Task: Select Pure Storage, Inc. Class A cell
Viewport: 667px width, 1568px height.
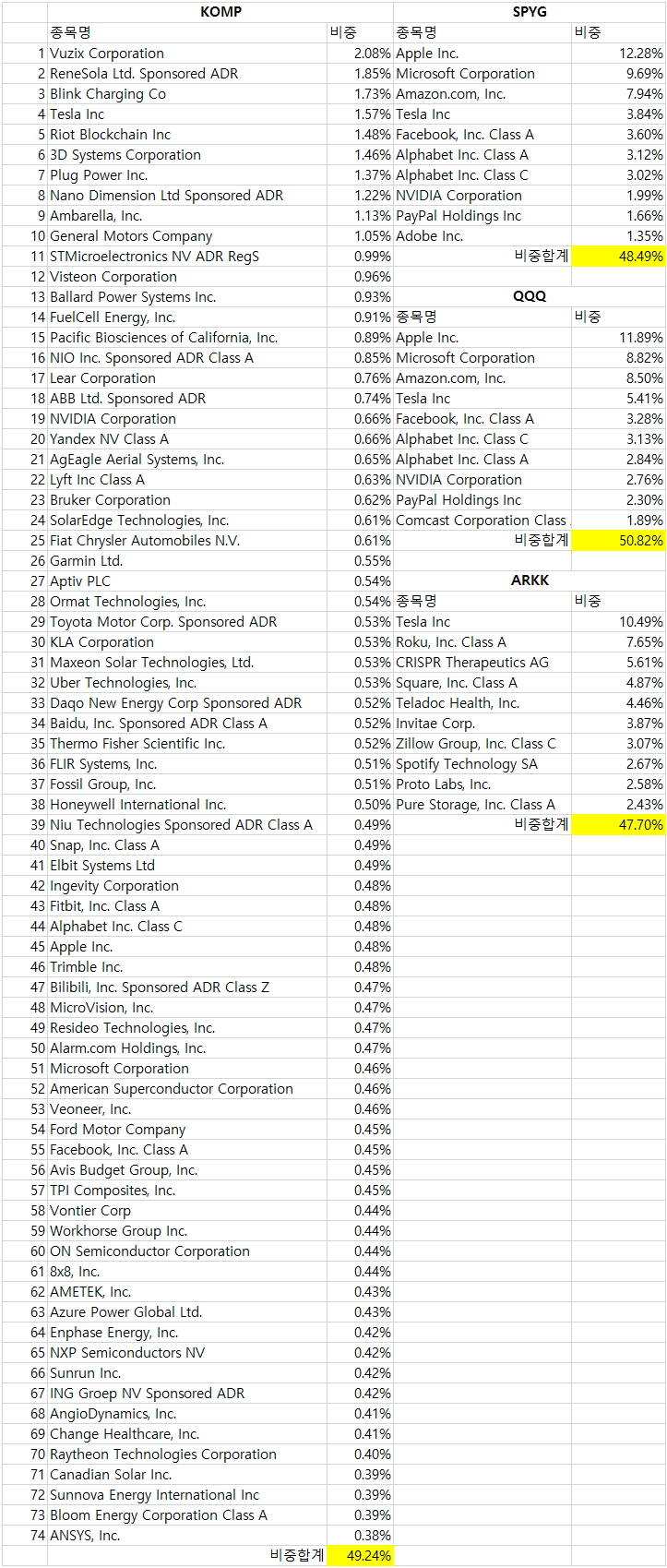Action: tap(482, 805)
